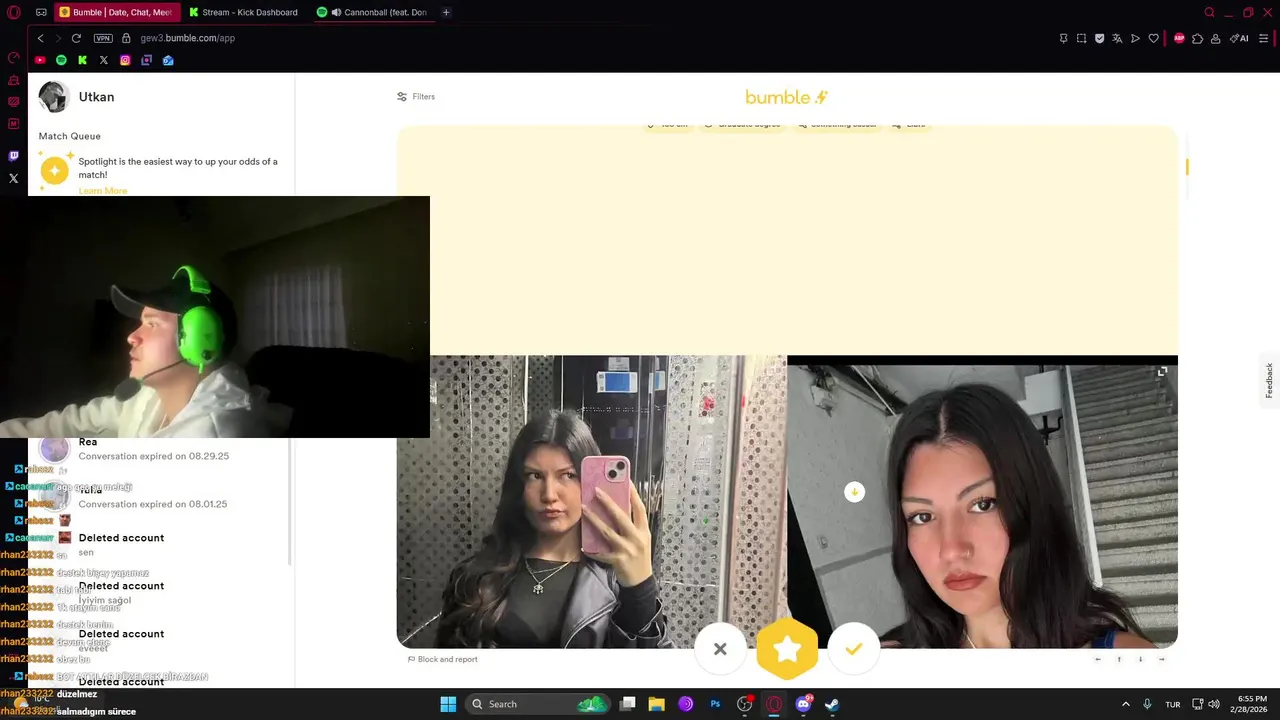Take a snapshot with the selection icon
The height and width of the screenshot is (720, 1280).
[x=1081, y=38]
